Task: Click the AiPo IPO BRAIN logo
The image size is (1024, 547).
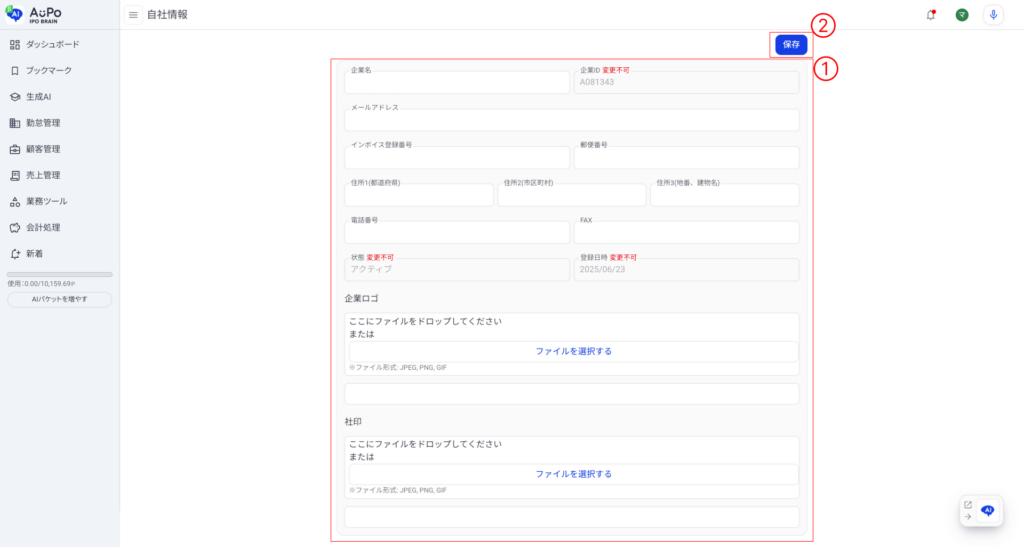Action: pyautogui.click(x=35, y=13)
